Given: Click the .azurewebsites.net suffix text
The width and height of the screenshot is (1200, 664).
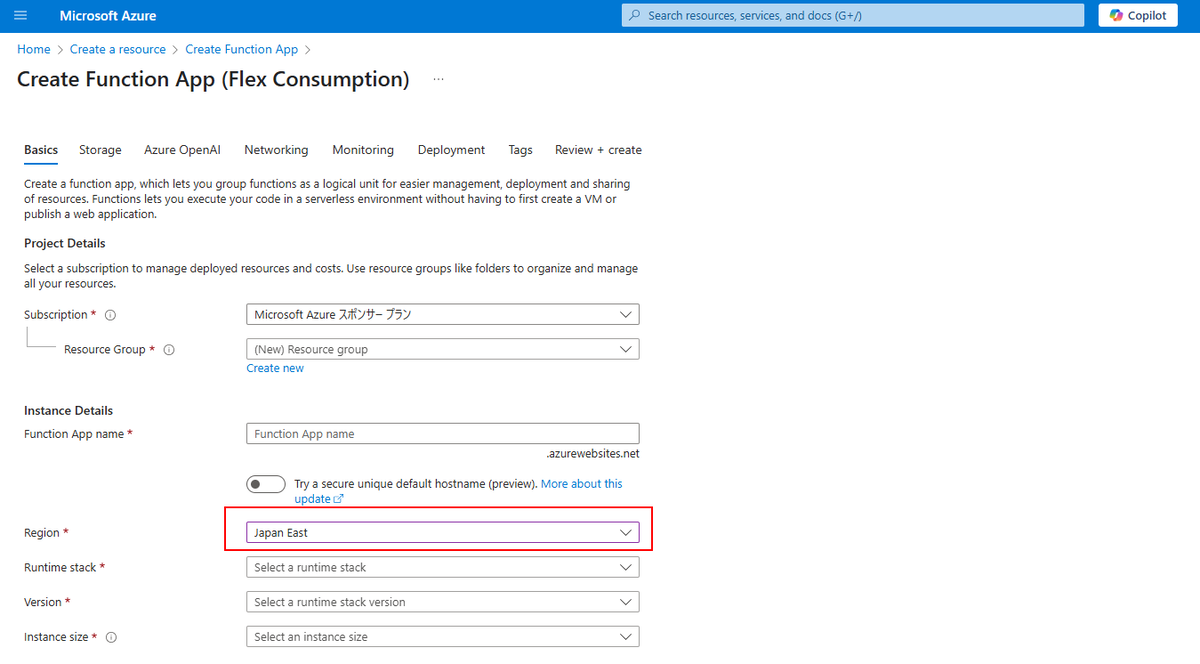Looking at the screenshot, I should tap(593, 453).
